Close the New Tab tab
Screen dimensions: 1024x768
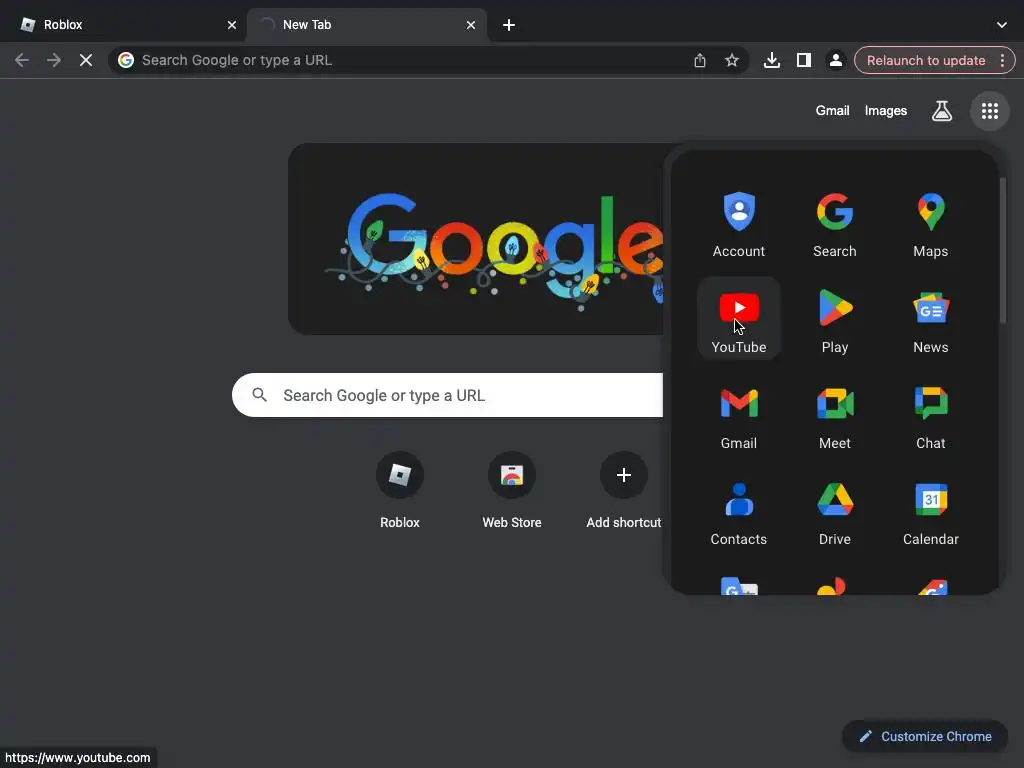click(x=471, y=25)
